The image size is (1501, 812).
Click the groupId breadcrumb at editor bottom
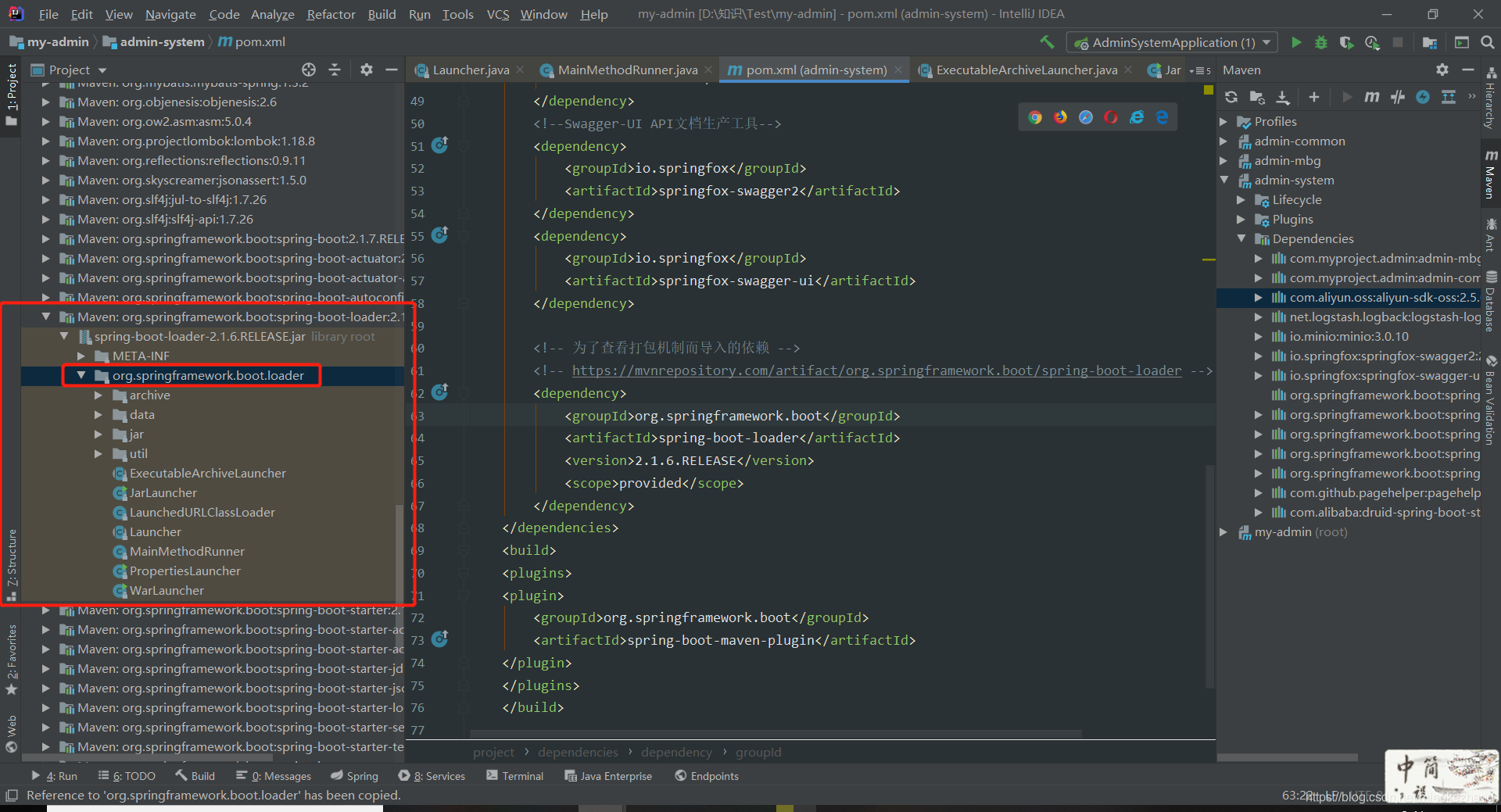click(758, 753)
